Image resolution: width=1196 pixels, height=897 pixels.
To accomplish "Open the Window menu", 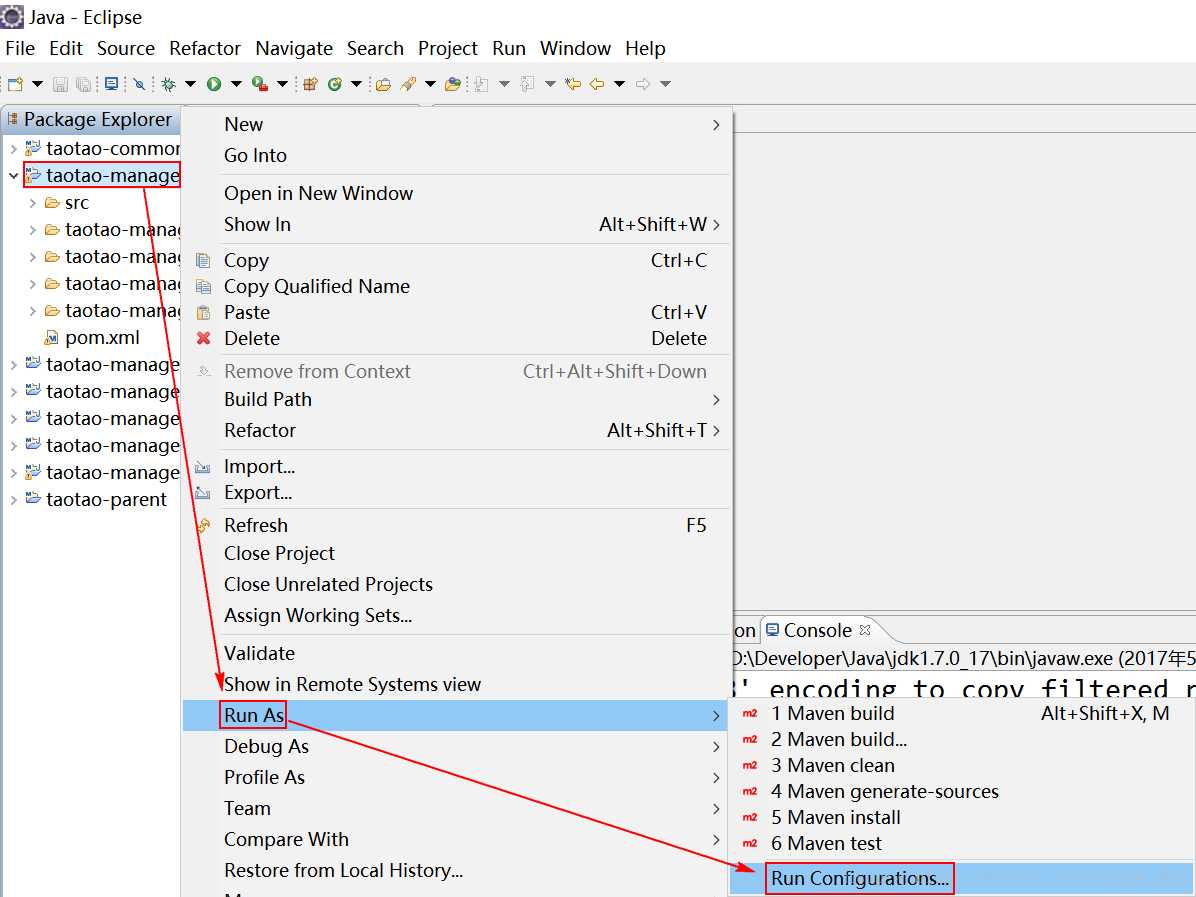I will point(575,48).
